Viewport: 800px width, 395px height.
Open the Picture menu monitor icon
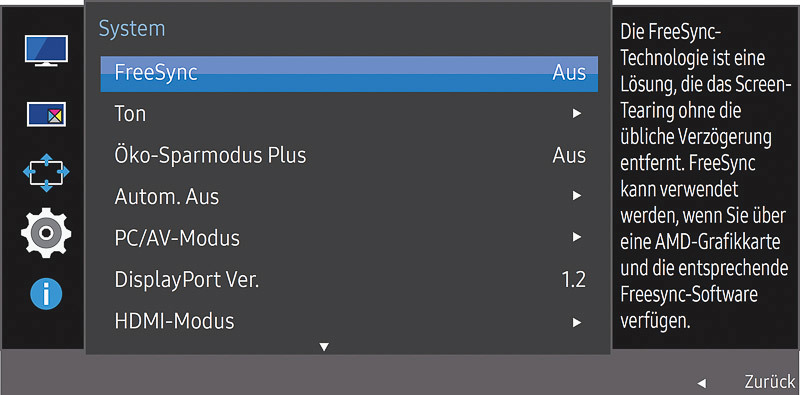tap(46, 51)
